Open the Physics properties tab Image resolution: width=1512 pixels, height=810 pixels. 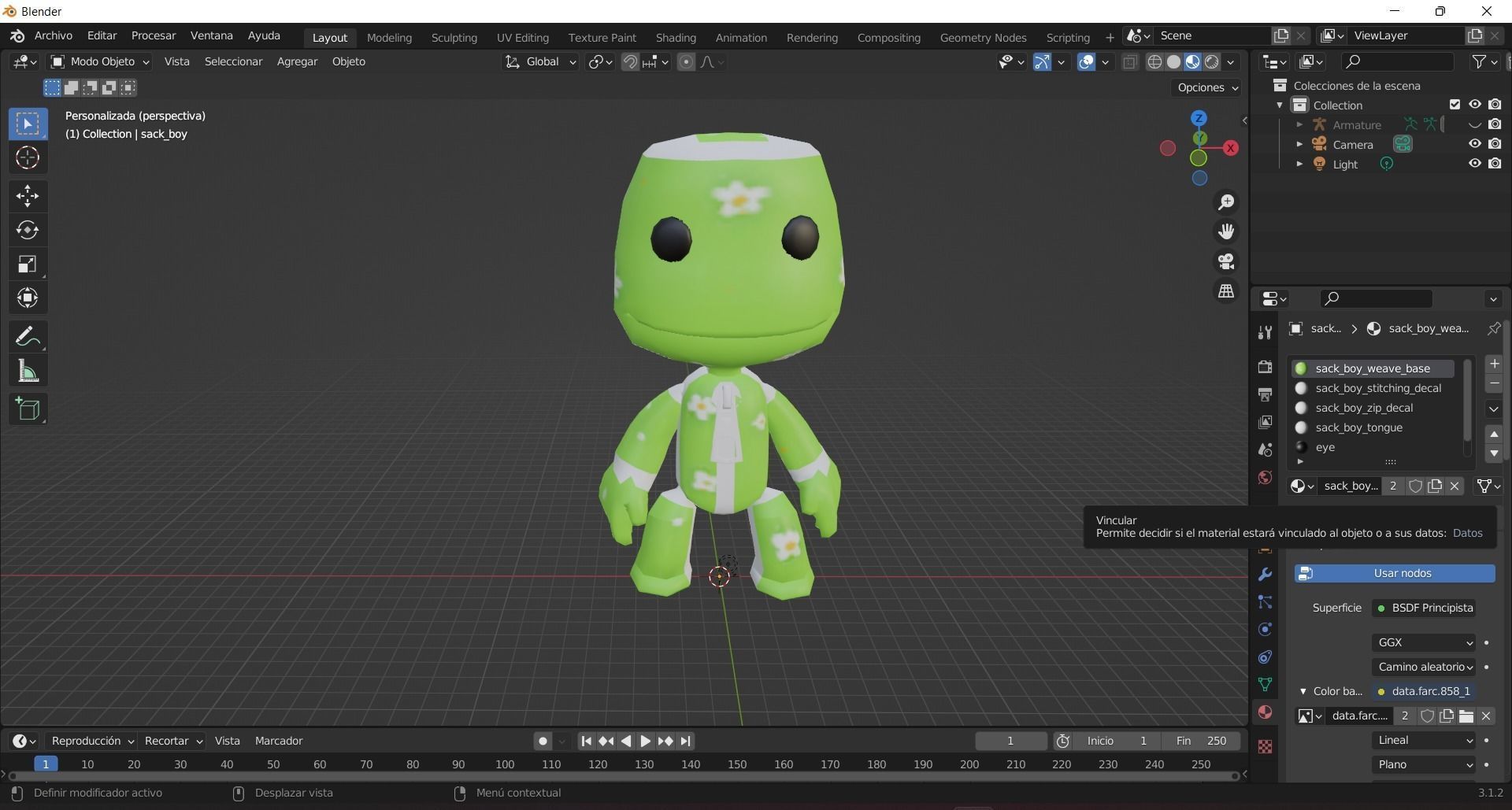[x=1265, y=629]
